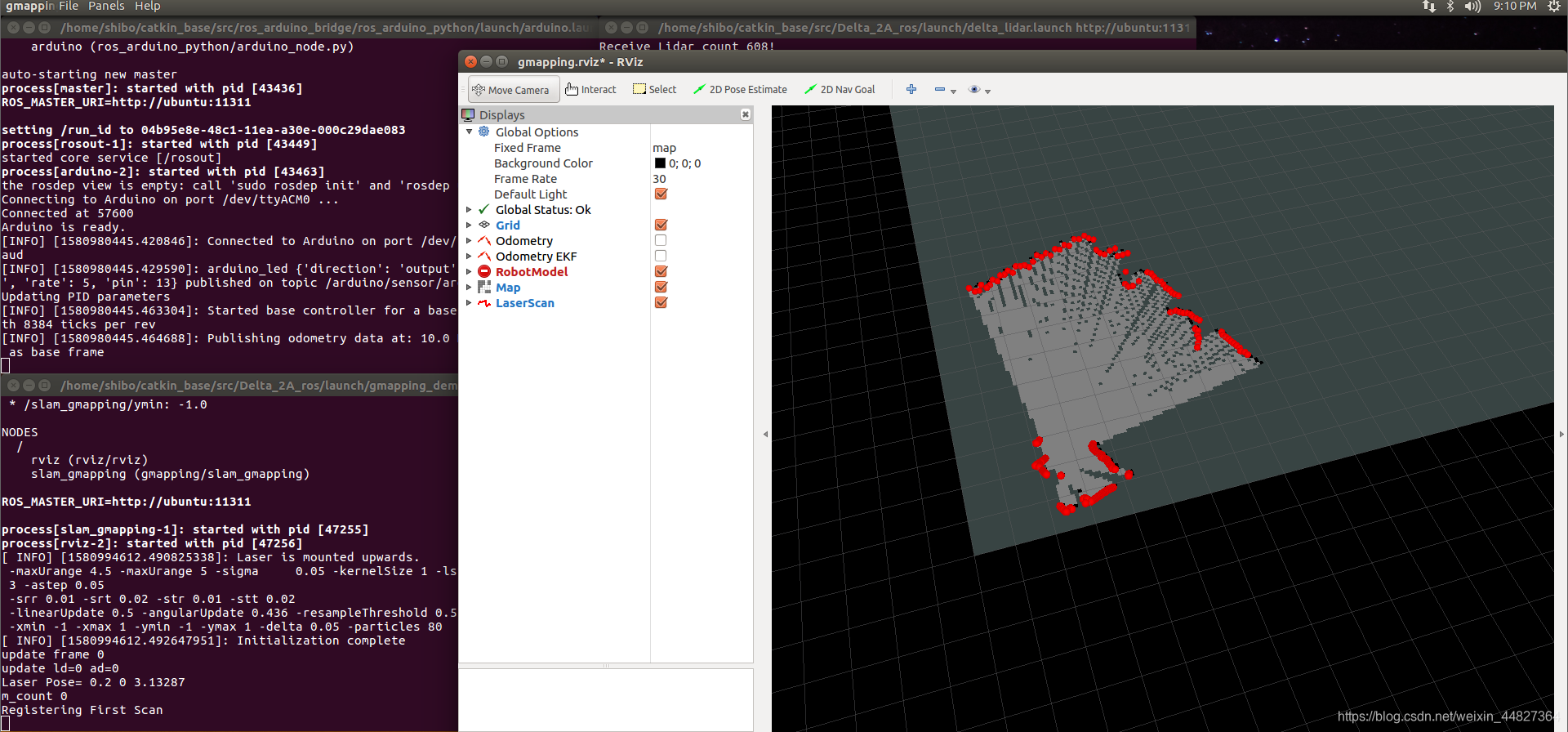
Task: Click the LaserScan display icon
Action: click(x=484, y=303)
